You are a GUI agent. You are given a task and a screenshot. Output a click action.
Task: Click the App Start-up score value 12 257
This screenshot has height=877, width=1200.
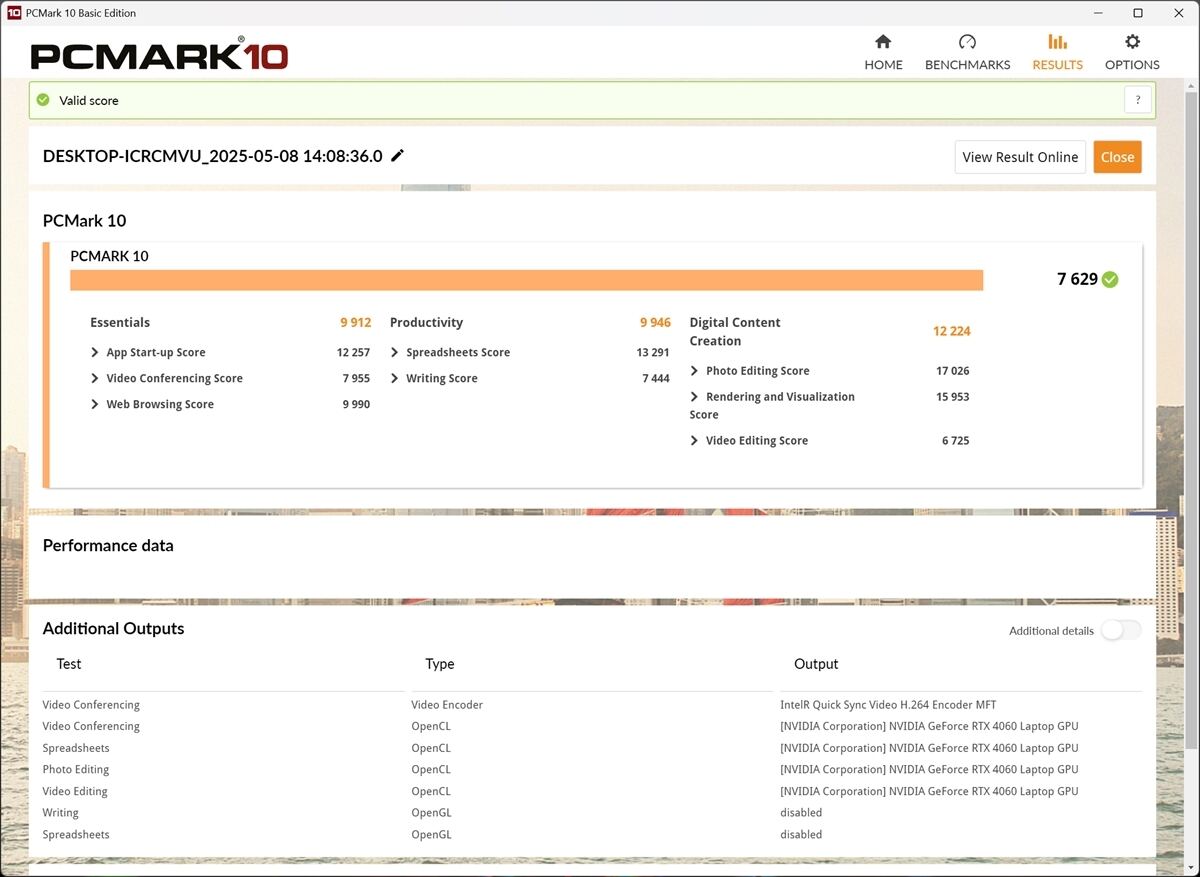[353, 353]
